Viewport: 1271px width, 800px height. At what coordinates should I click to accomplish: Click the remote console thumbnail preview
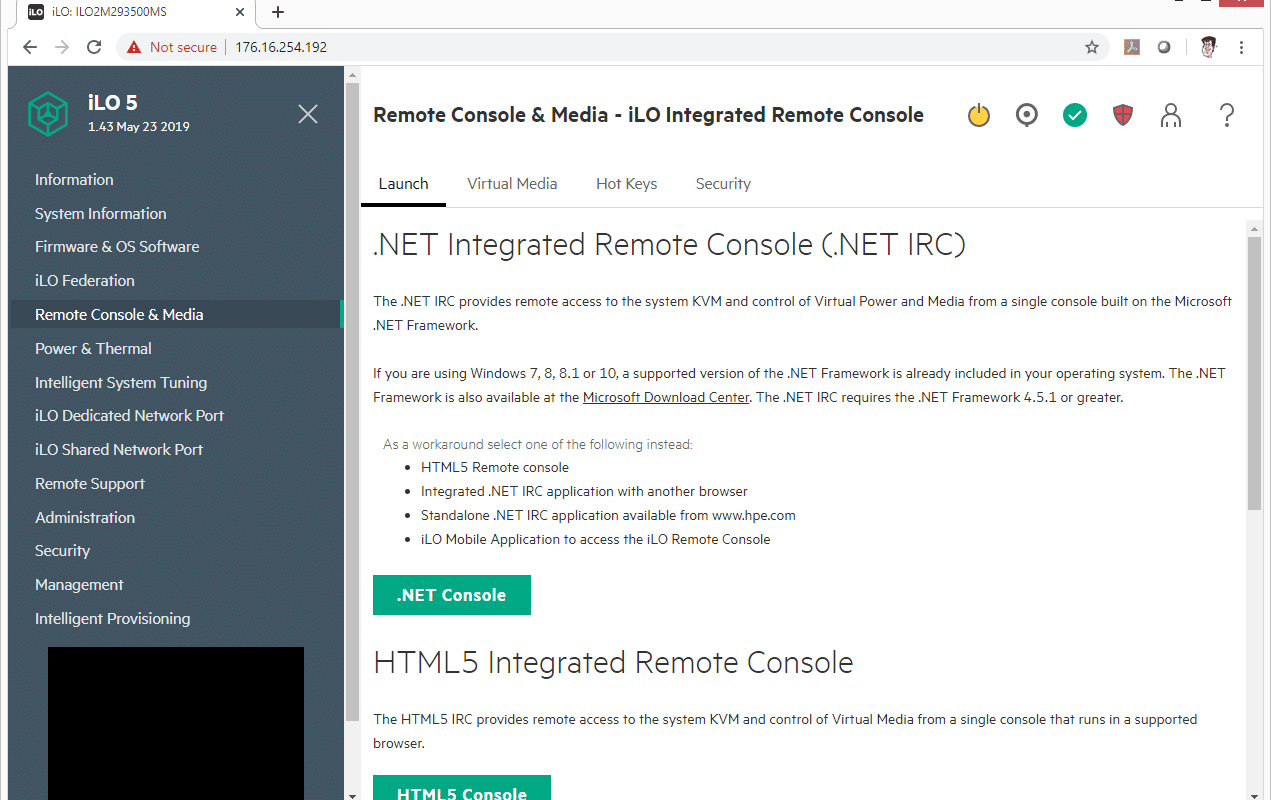pyautogui.click(x=176, y=723)
